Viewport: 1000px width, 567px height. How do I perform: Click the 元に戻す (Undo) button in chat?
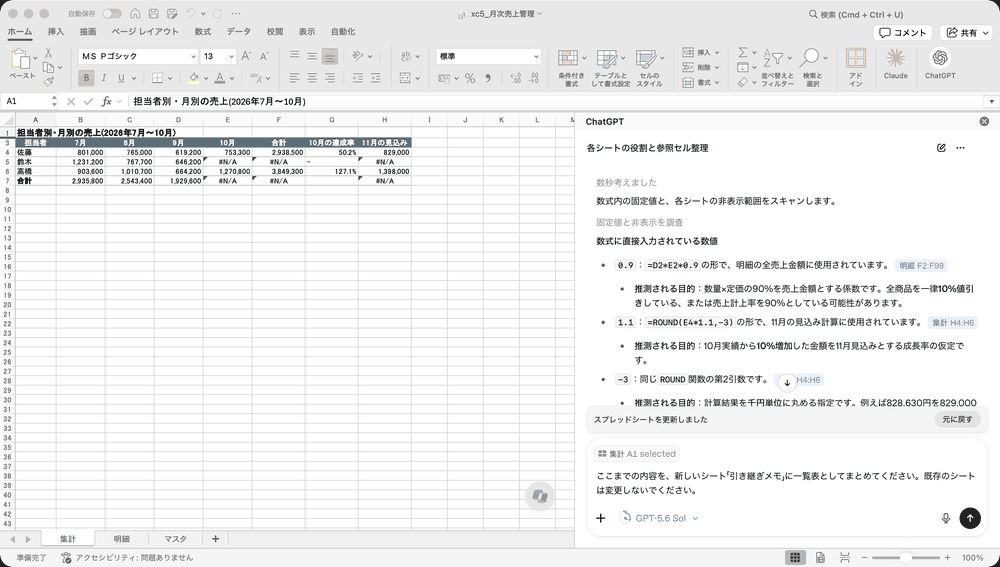point(957,420)
